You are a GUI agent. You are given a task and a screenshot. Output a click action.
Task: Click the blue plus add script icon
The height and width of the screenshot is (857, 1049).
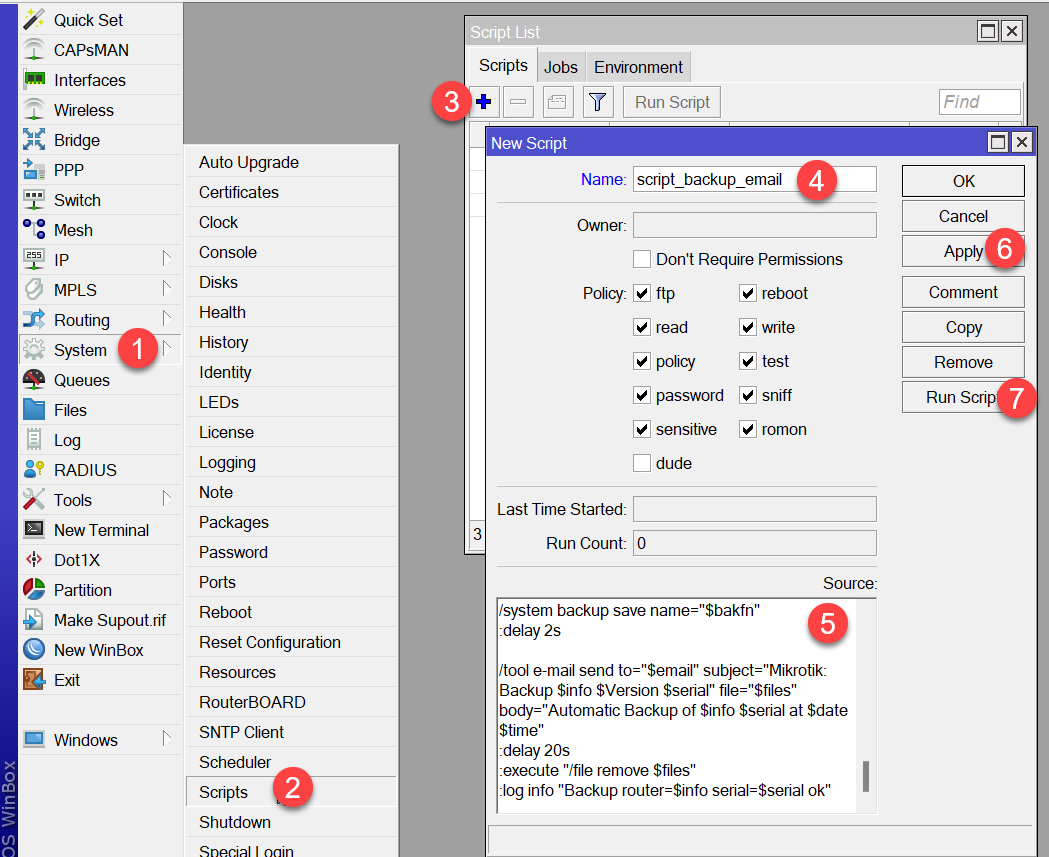[485, 101]
